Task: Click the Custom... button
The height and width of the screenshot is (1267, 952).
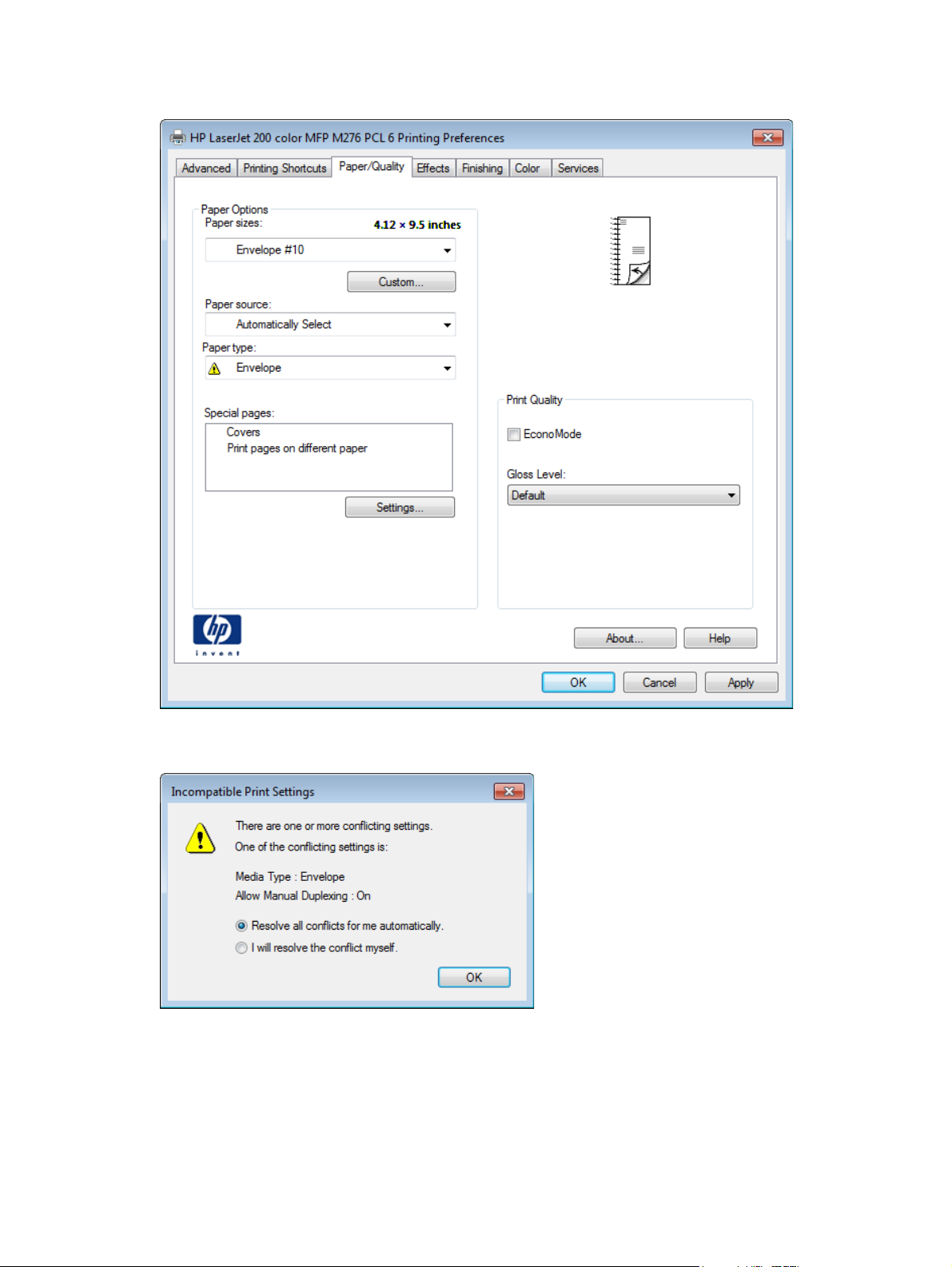Action: click(x=401, y=282)
